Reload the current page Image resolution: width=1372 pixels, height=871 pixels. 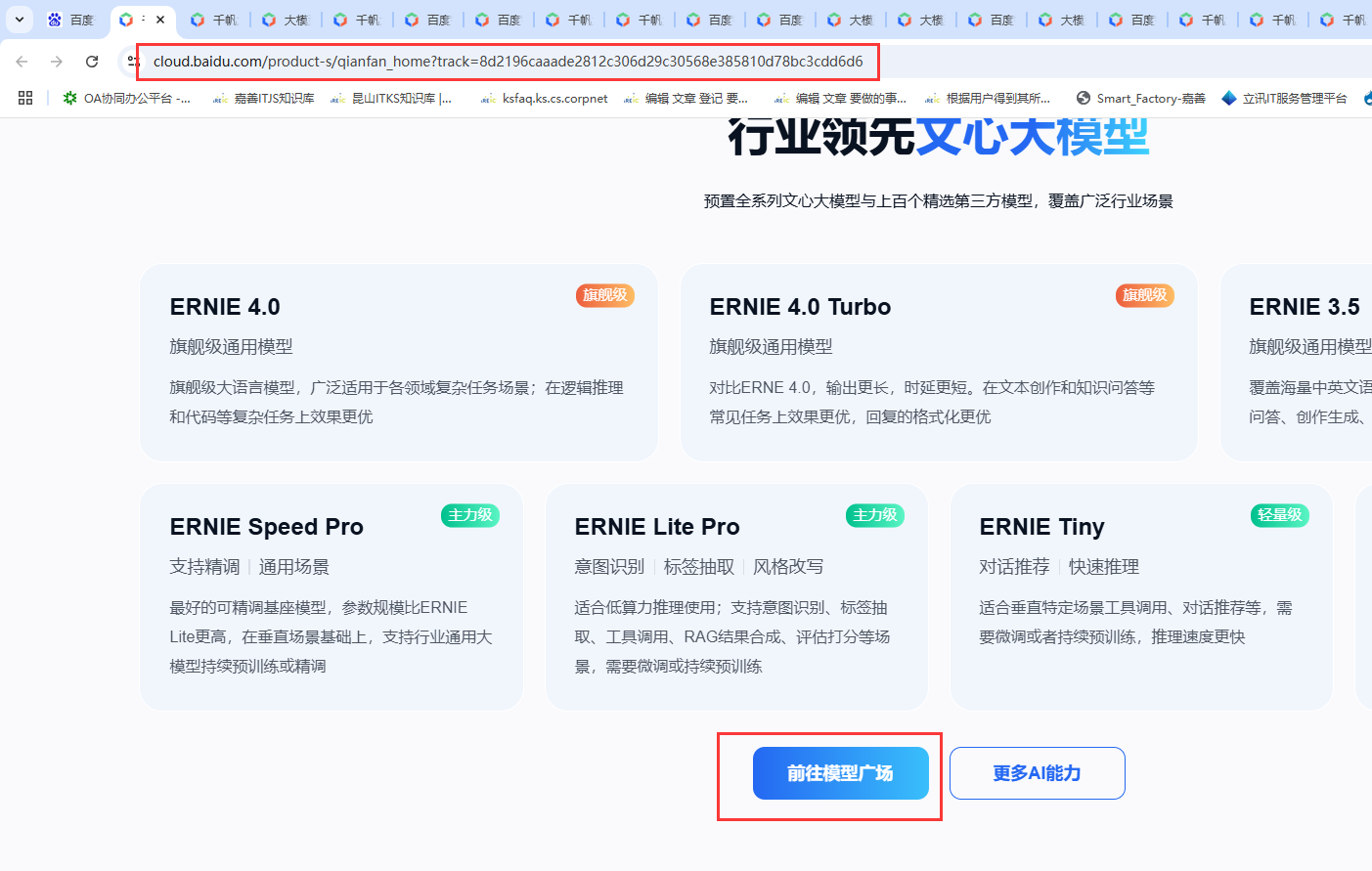[92, 62]
